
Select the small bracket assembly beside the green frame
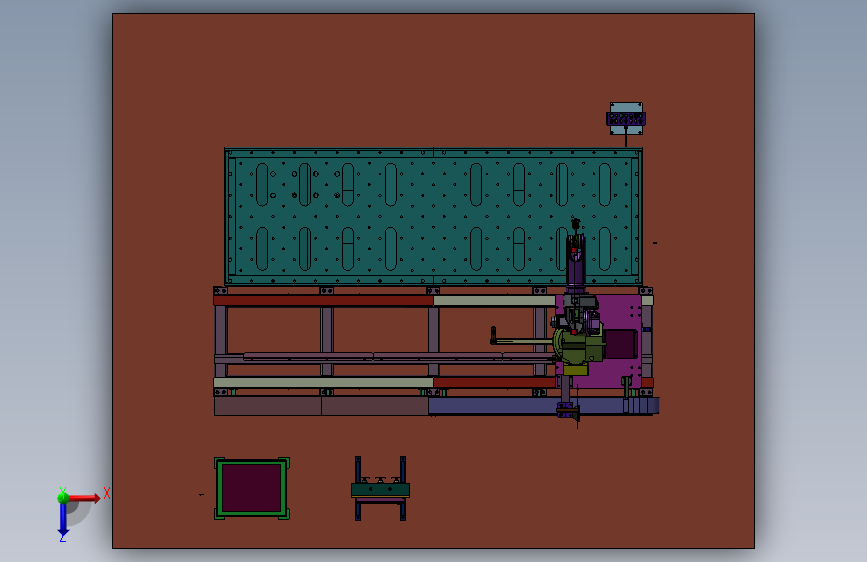(x=380, y=488)
